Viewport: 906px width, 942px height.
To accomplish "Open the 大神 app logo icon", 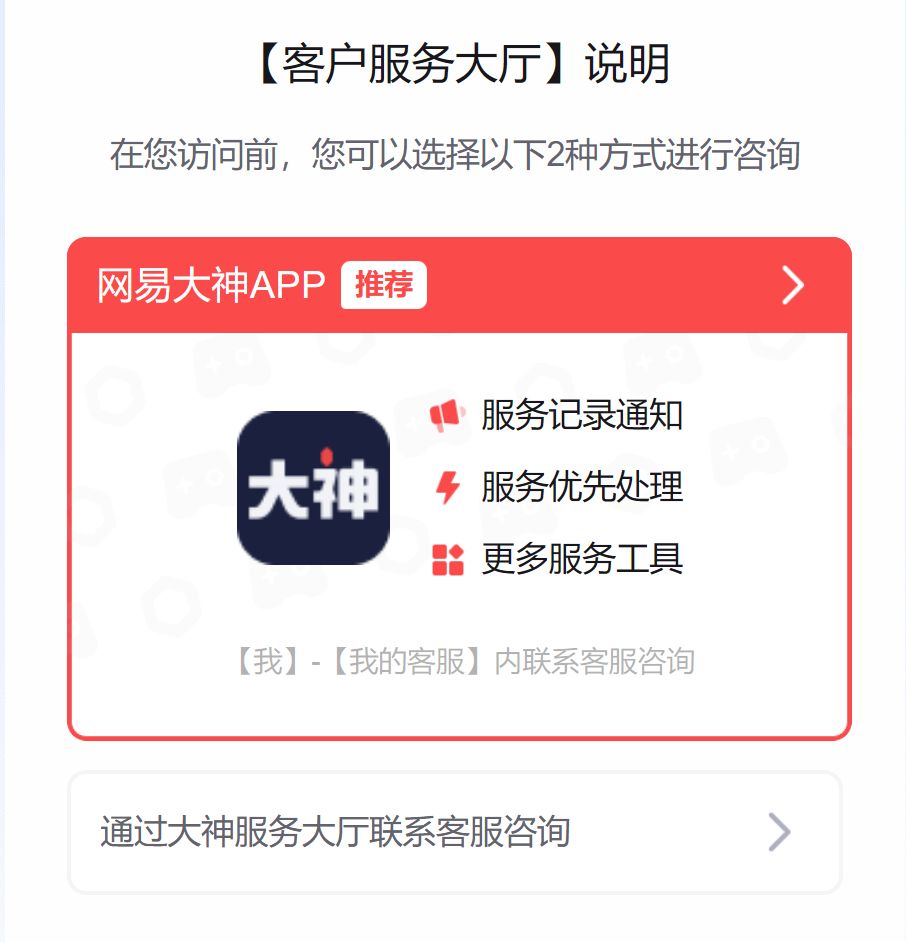I will 314,488.
